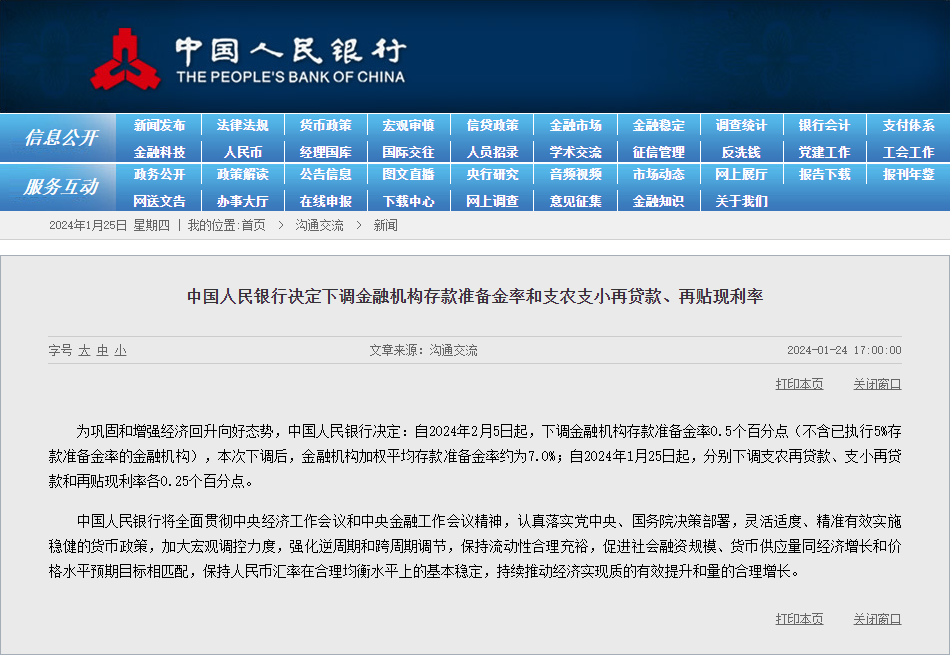
Task: Open the 关于我们 link
Action: [741, 201]
